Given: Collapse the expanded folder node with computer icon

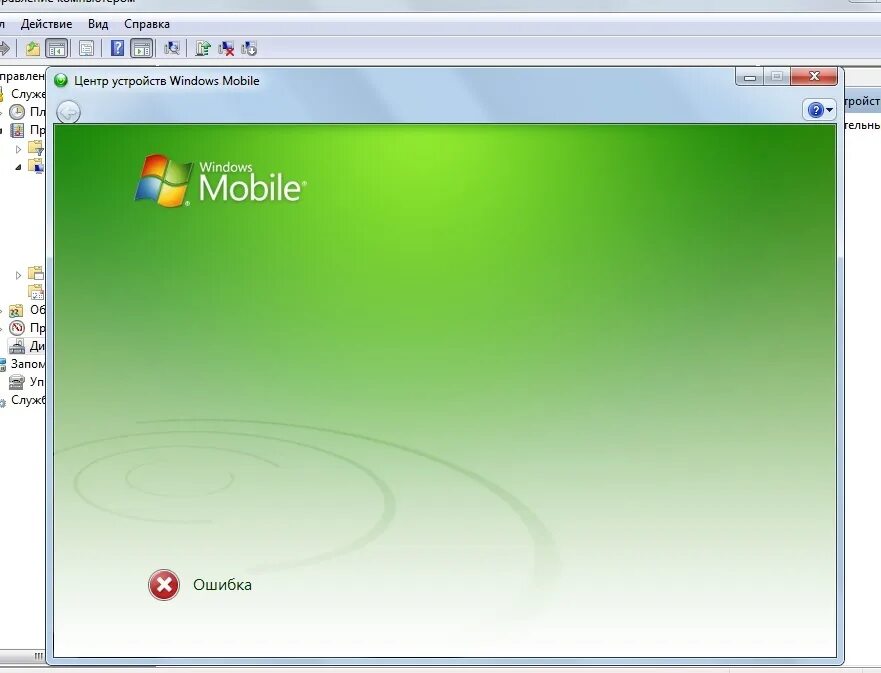Looking at the screenshot, I should pyautogui.click(x=19, y=167).
